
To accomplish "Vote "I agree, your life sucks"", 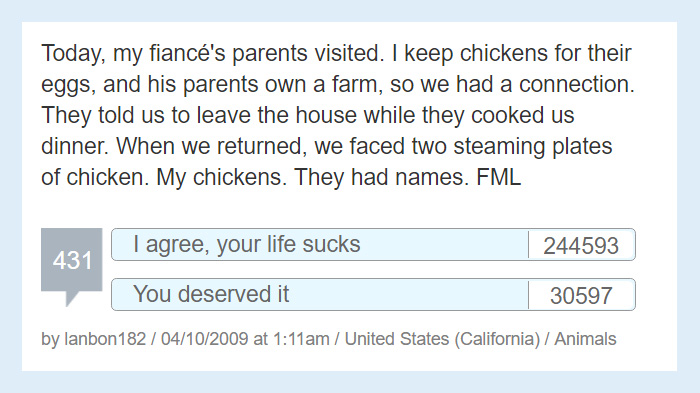I will 320,245.
